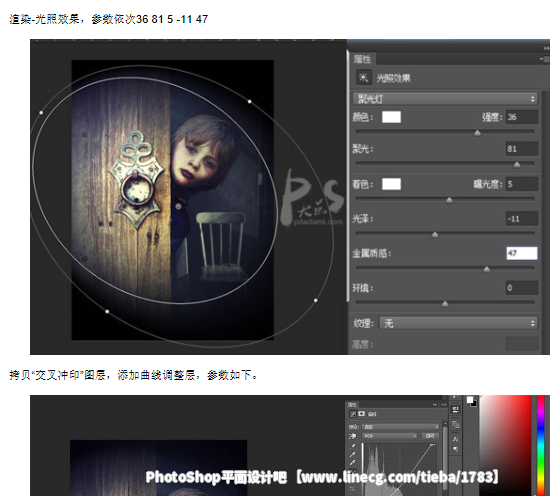
Task: Open the Curves preset dropdown
Action: 401,427
